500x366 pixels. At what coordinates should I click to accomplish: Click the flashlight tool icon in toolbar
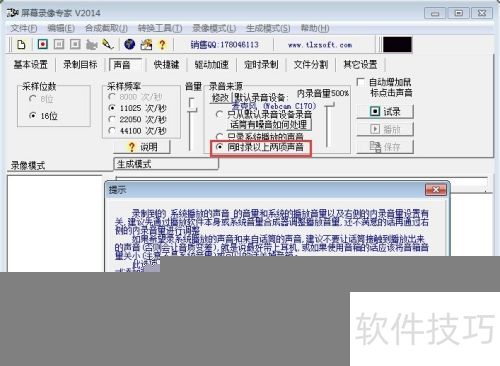tap(108, 44)
